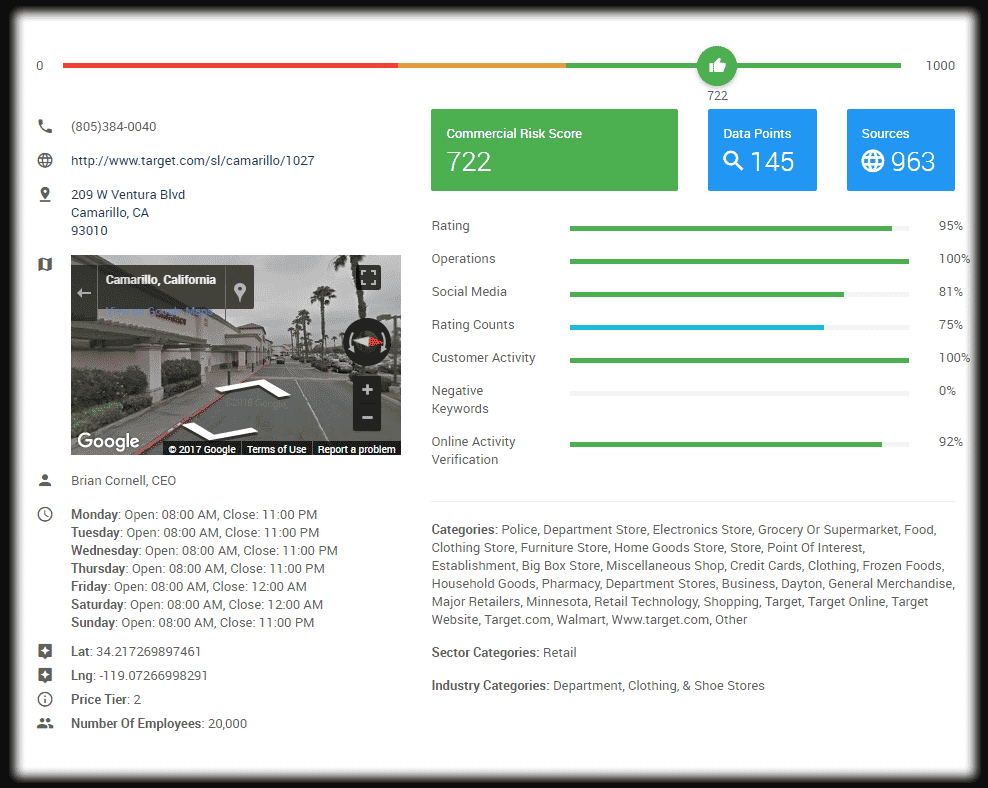Click the people icon beside Number Of Employees

pyautogui.click(x=45, y=723)
